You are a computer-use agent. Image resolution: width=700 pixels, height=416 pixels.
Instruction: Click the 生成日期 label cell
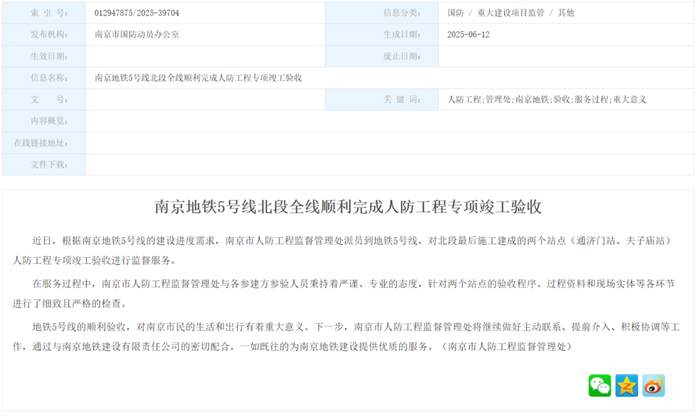(382, 34)
